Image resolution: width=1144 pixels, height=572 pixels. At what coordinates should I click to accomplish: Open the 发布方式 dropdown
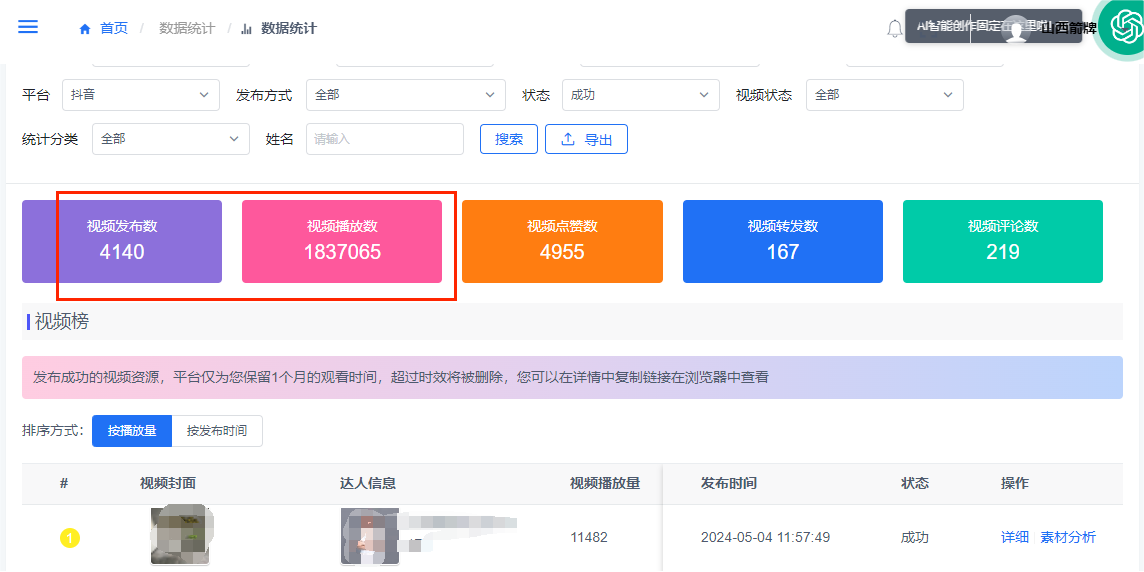406,95
